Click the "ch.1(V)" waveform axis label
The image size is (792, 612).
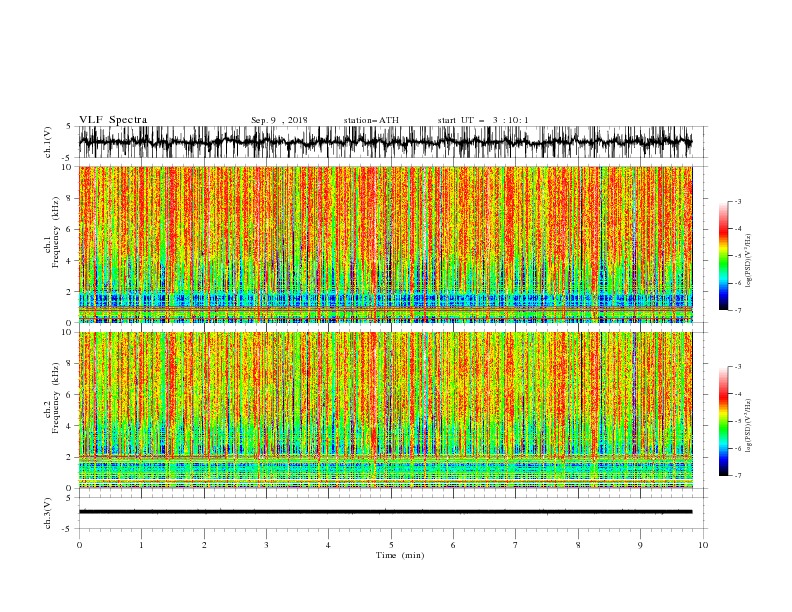(x=48, y=142)
